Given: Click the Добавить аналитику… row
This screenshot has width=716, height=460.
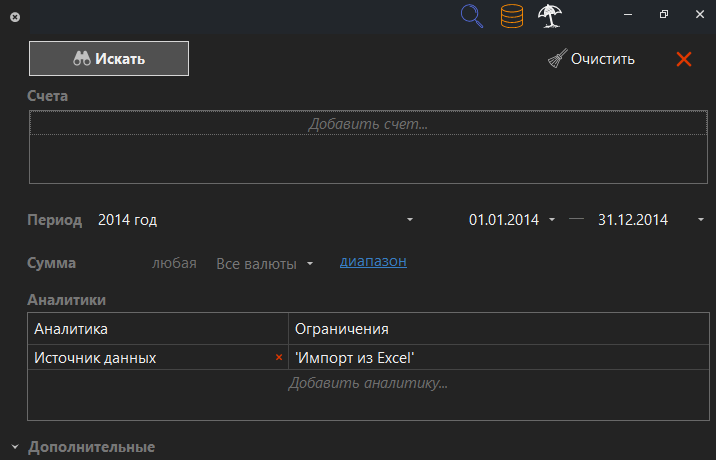Looking at the screenshot, I should pos(368,383).
